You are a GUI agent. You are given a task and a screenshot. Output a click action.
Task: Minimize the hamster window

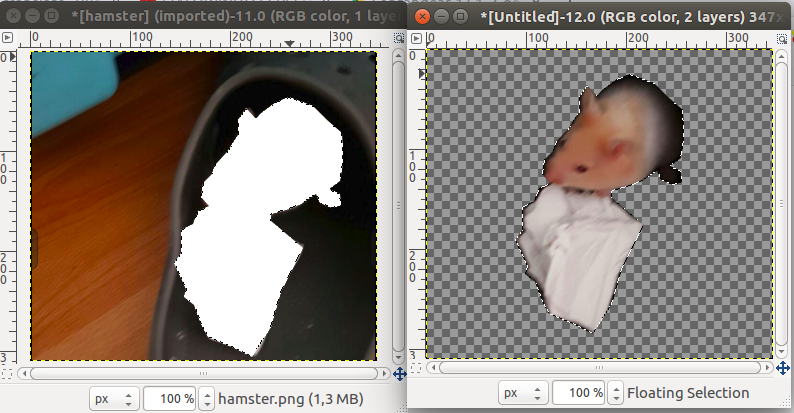pyautogui.click(x=32, y=16)
